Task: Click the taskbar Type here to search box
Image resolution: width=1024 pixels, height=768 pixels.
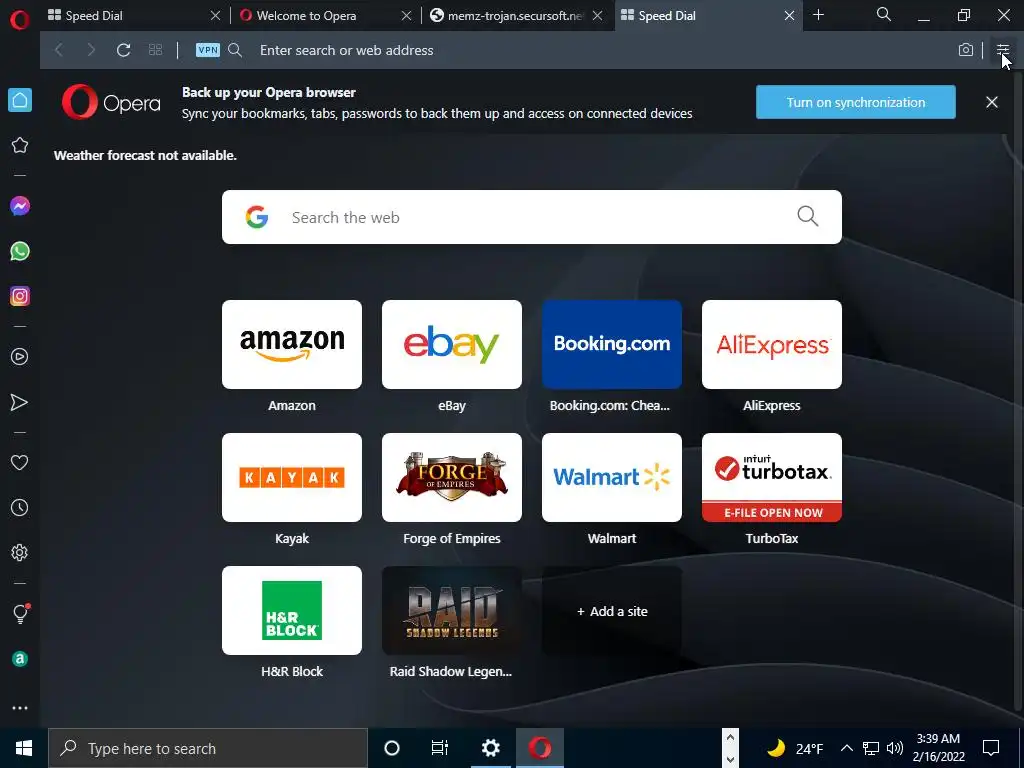Action: point(208,748)
